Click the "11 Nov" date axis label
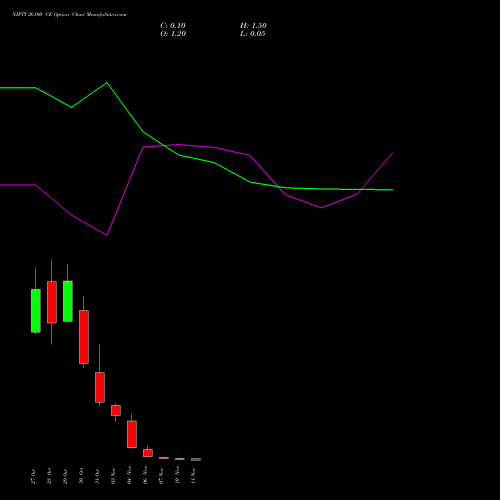 (x=193, y=475)
